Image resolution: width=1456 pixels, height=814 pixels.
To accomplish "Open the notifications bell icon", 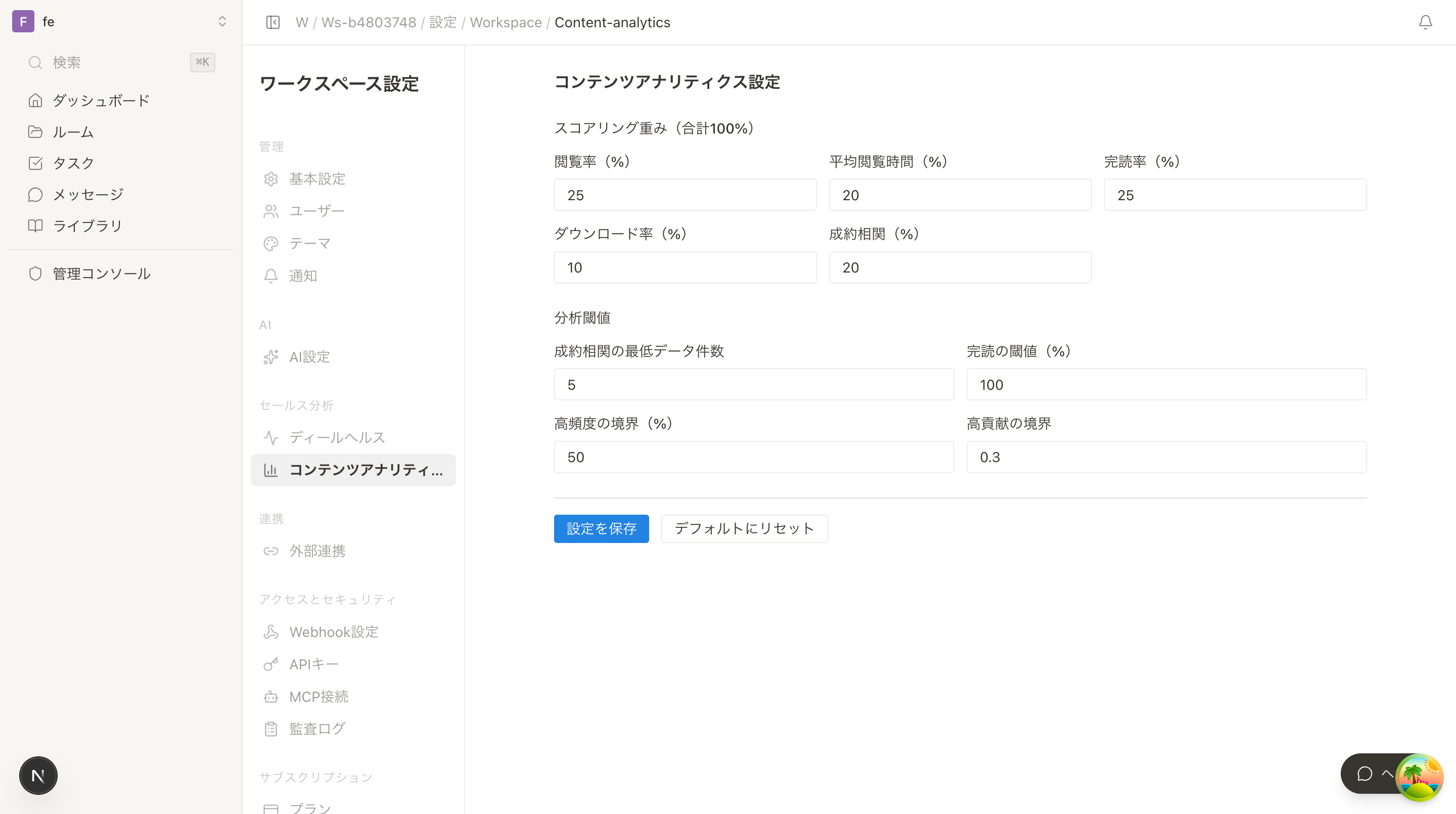I will tap(1425, 22).
